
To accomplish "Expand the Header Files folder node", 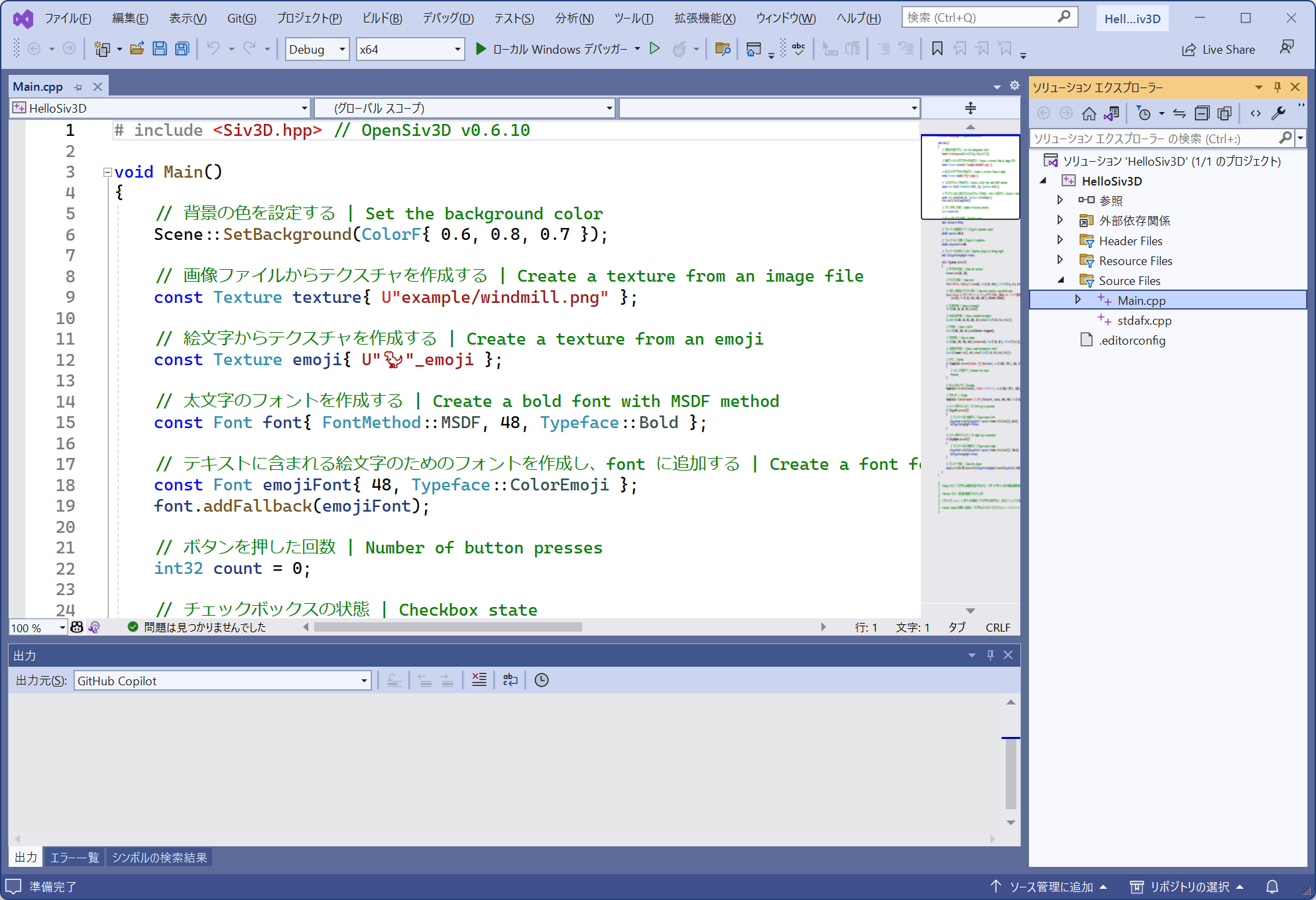I will [1060, 240].
